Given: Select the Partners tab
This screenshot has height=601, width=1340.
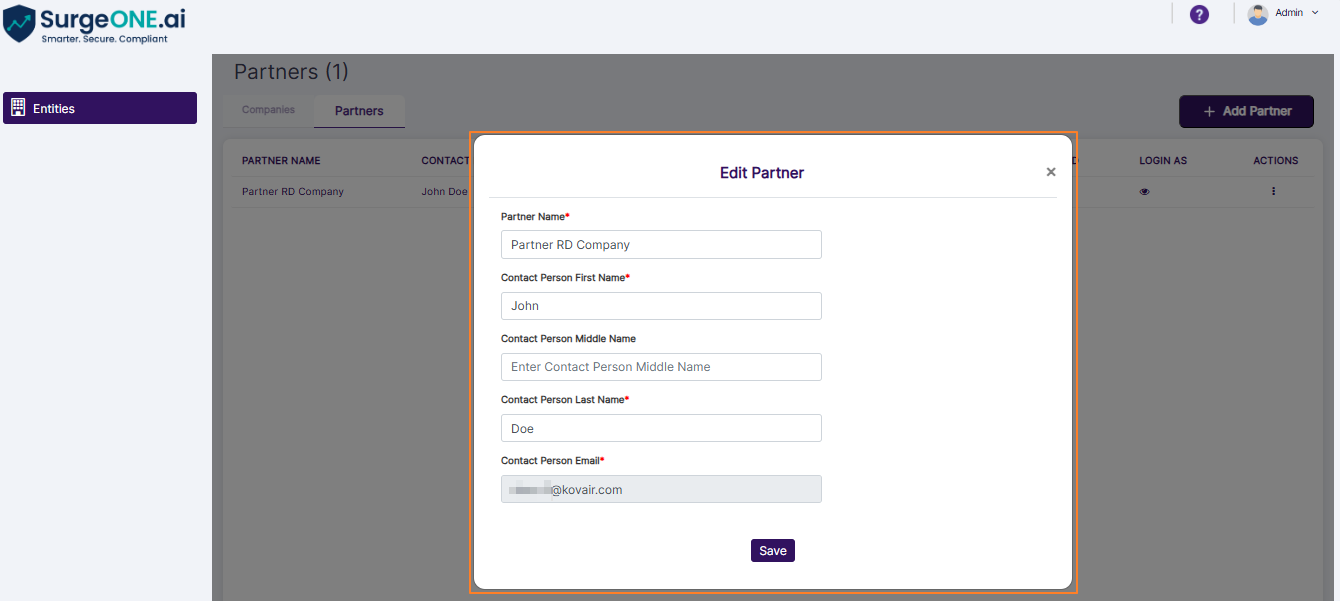Looking at the screenshot, I should [359, 110].
